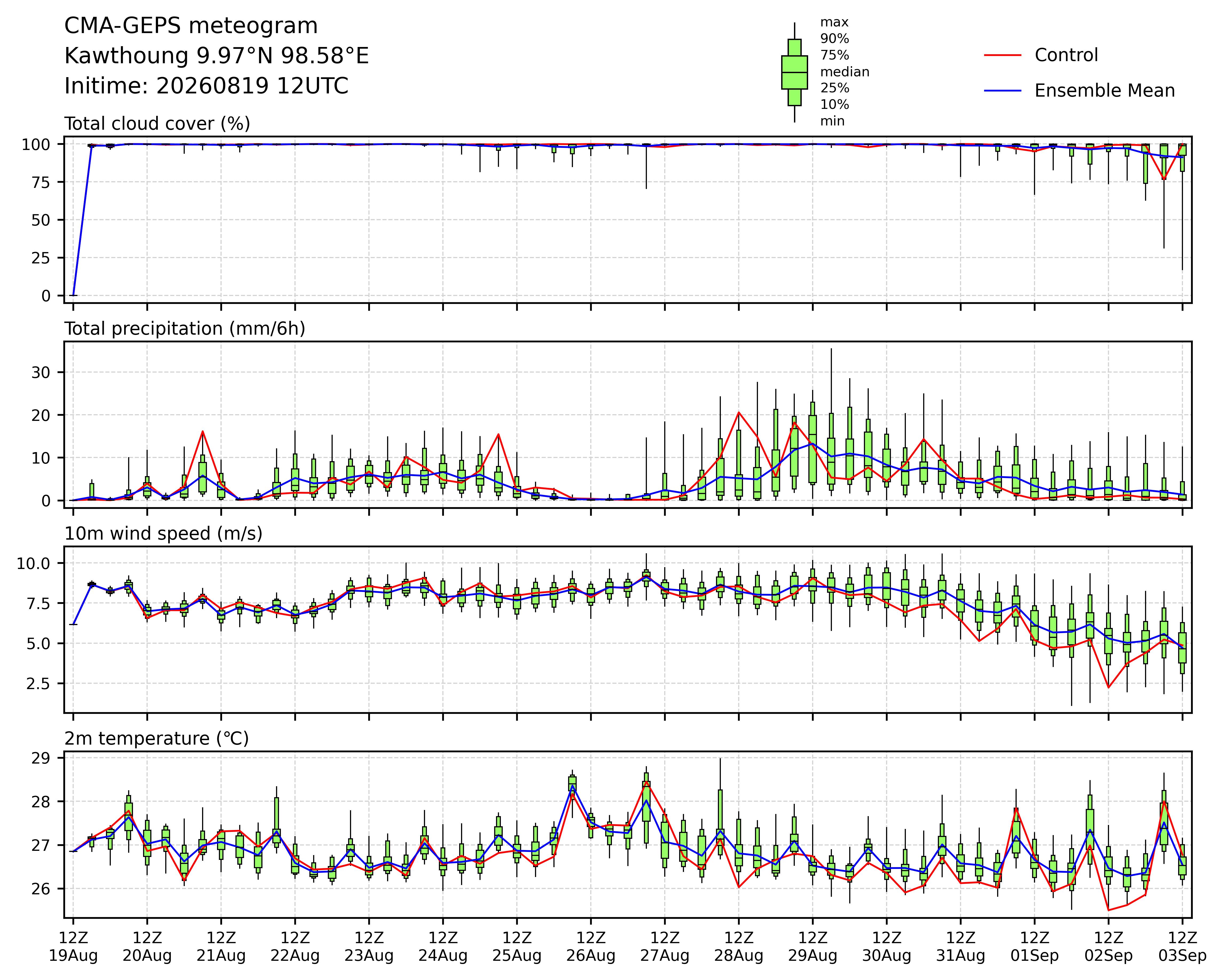Click the '28' tick on temperature axis
The width and height of the screenshot is (1223, 980).
pos(41,802)
